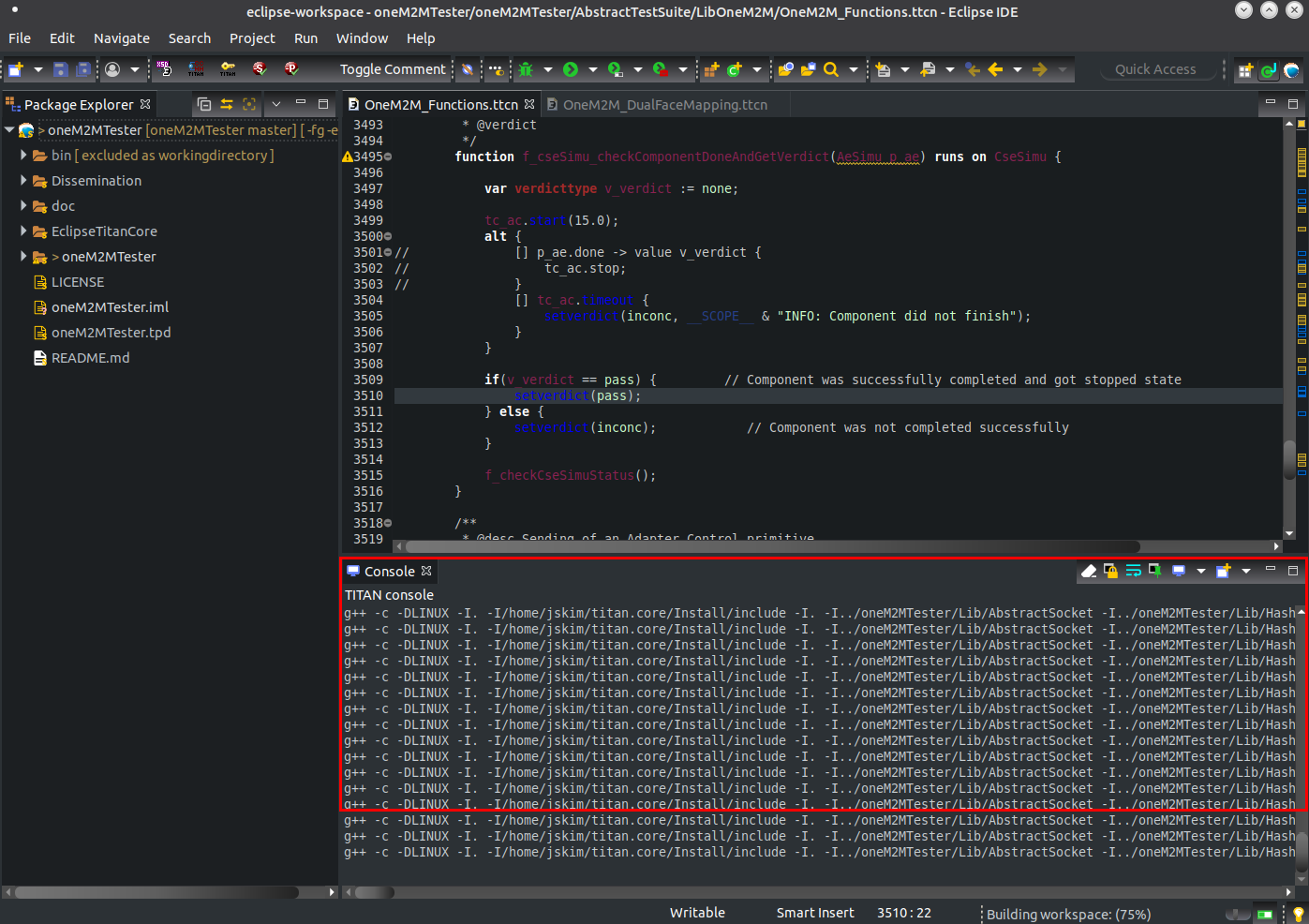Open the Run button dropdown arrow

(x=593, y=69)
